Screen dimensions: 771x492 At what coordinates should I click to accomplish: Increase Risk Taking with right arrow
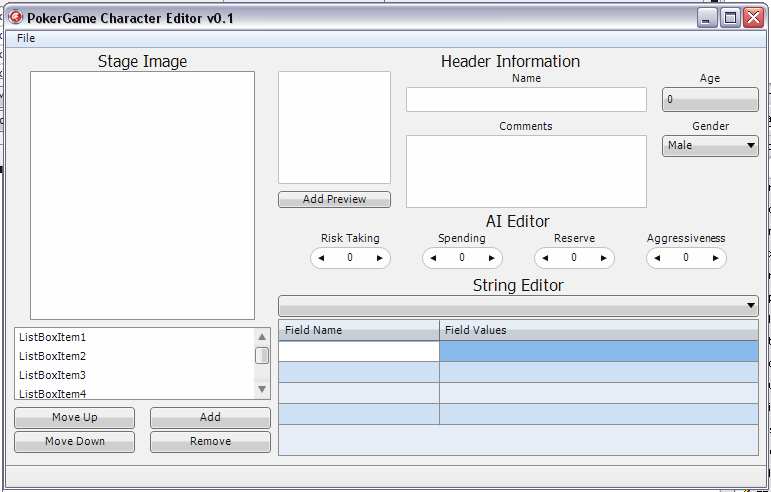coord(379,258)
